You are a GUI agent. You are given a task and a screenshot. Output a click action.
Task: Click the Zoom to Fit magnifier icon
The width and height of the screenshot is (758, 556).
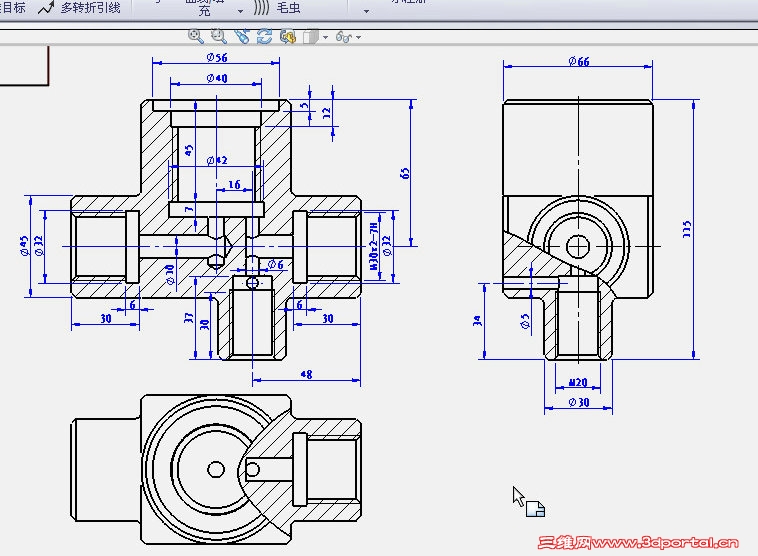(x=196, y=36)
